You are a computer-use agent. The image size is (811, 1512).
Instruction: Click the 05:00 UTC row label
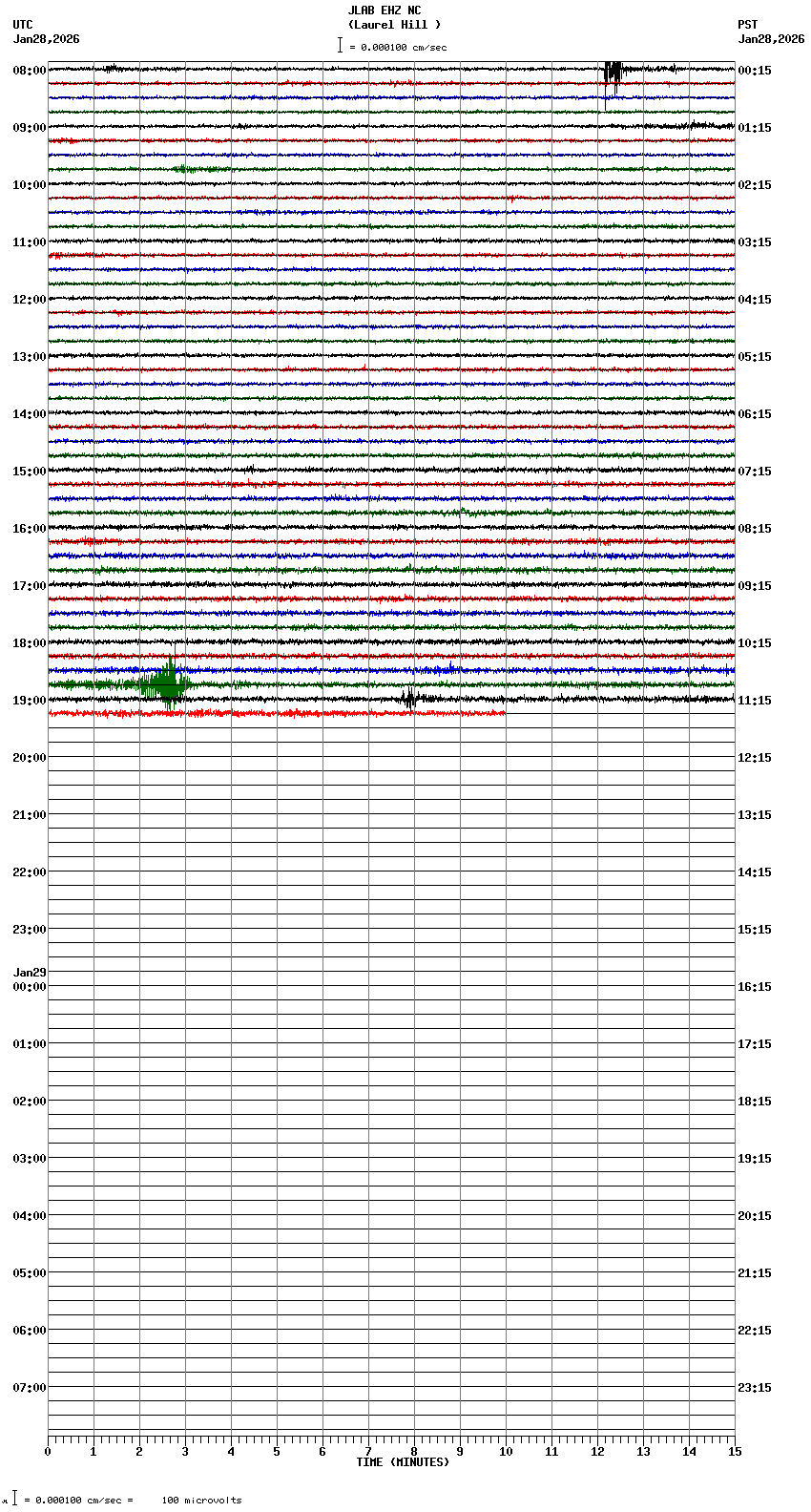coord(30,1273)
